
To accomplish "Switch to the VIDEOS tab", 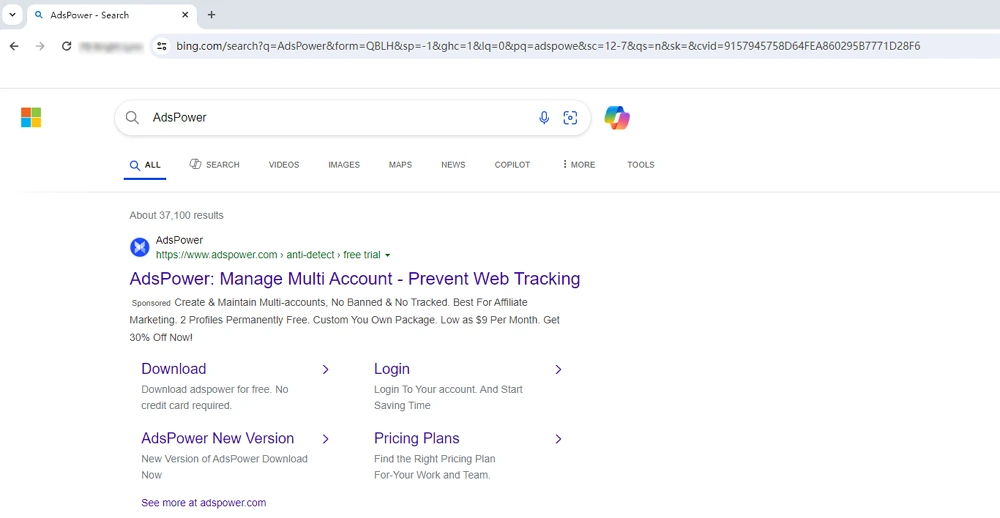I will 284,165.
